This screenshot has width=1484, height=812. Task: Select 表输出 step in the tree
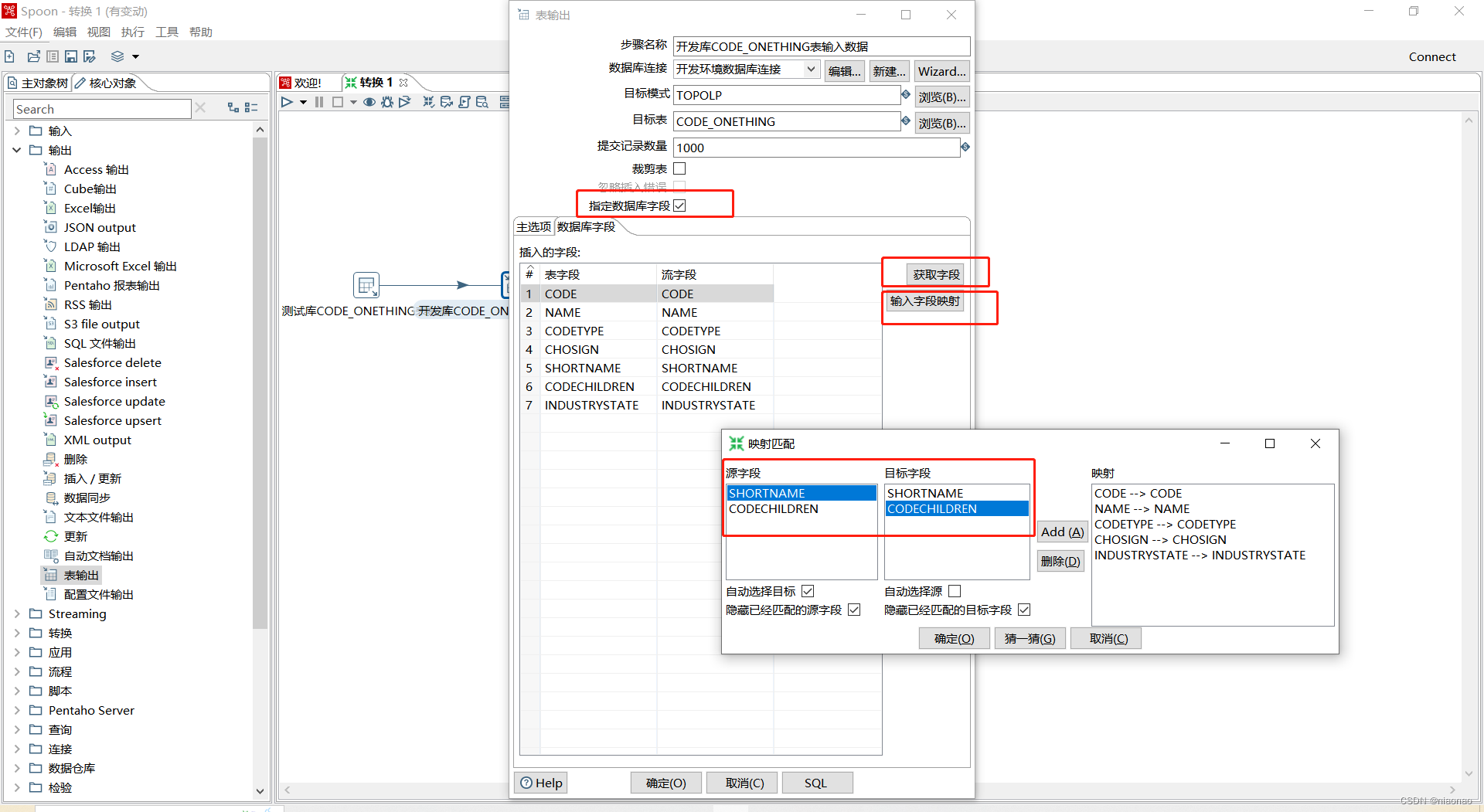point(81,575)
